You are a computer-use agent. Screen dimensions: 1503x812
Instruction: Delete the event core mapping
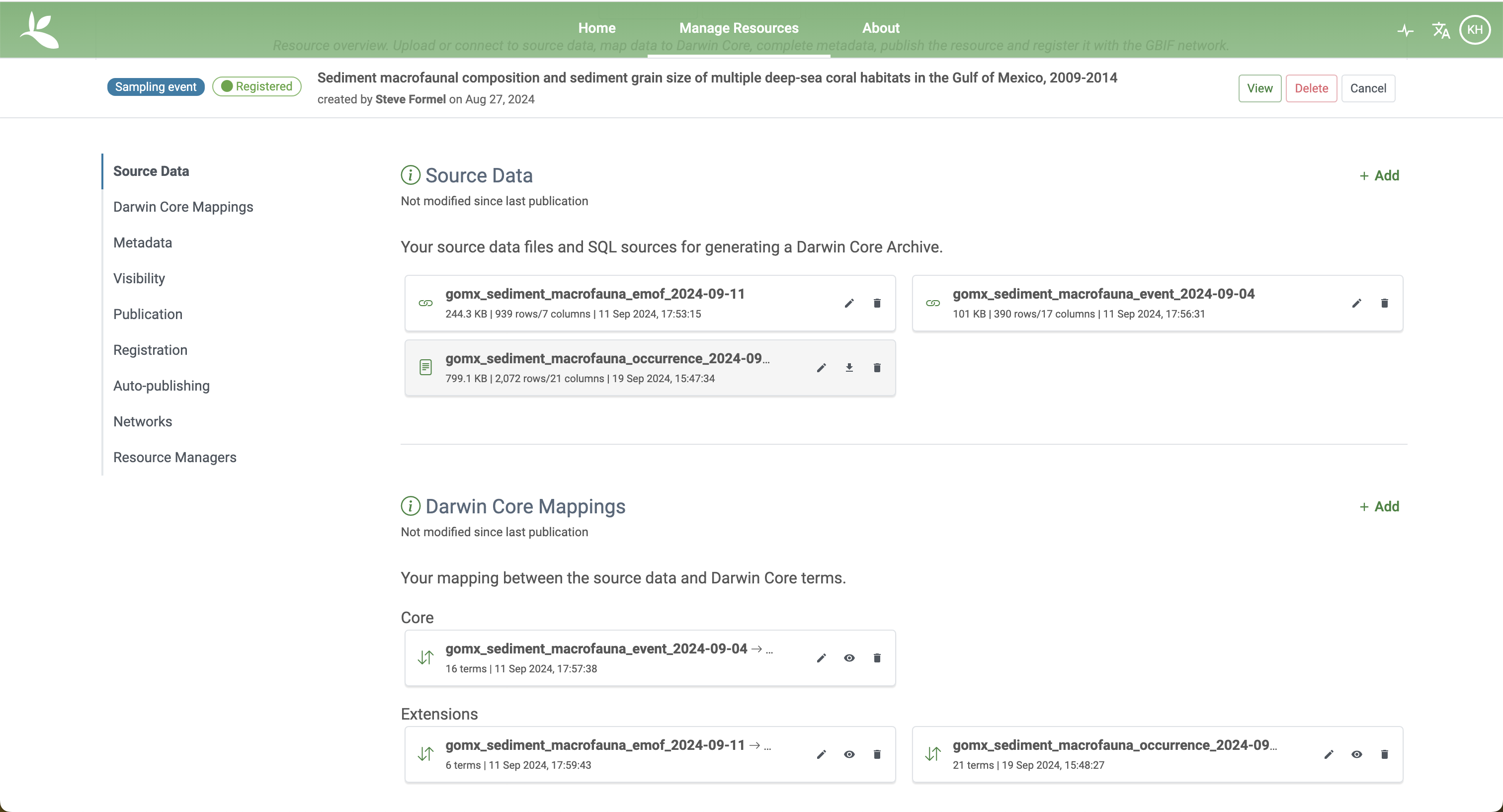(876, 658)
